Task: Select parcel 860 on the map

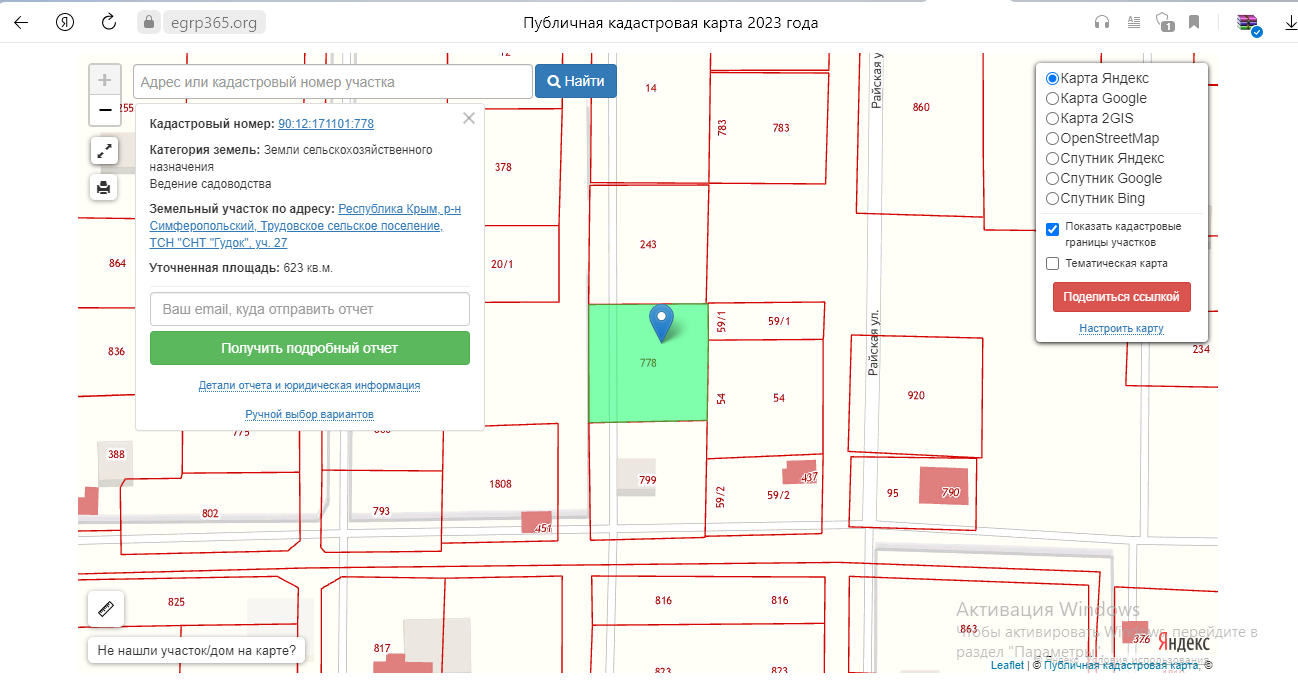Action: tap(921, 107)
